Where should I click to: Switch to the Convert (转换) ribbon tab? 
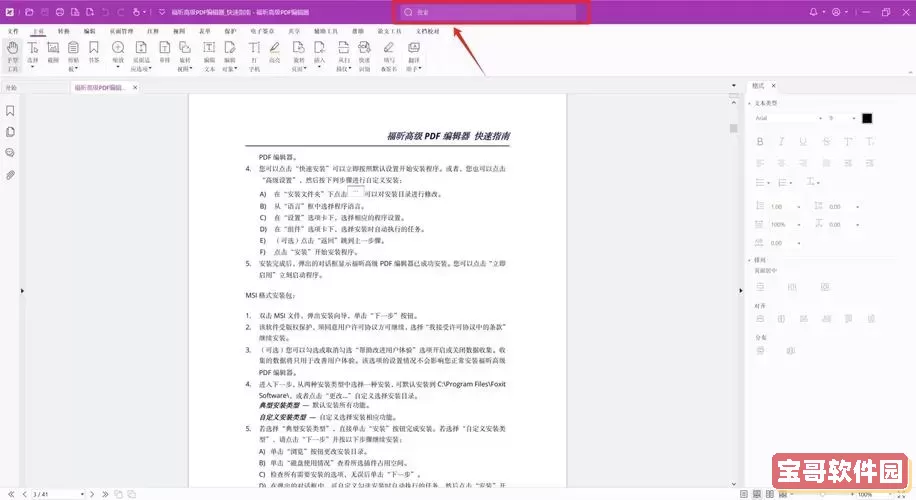click(x=64, y=31)
